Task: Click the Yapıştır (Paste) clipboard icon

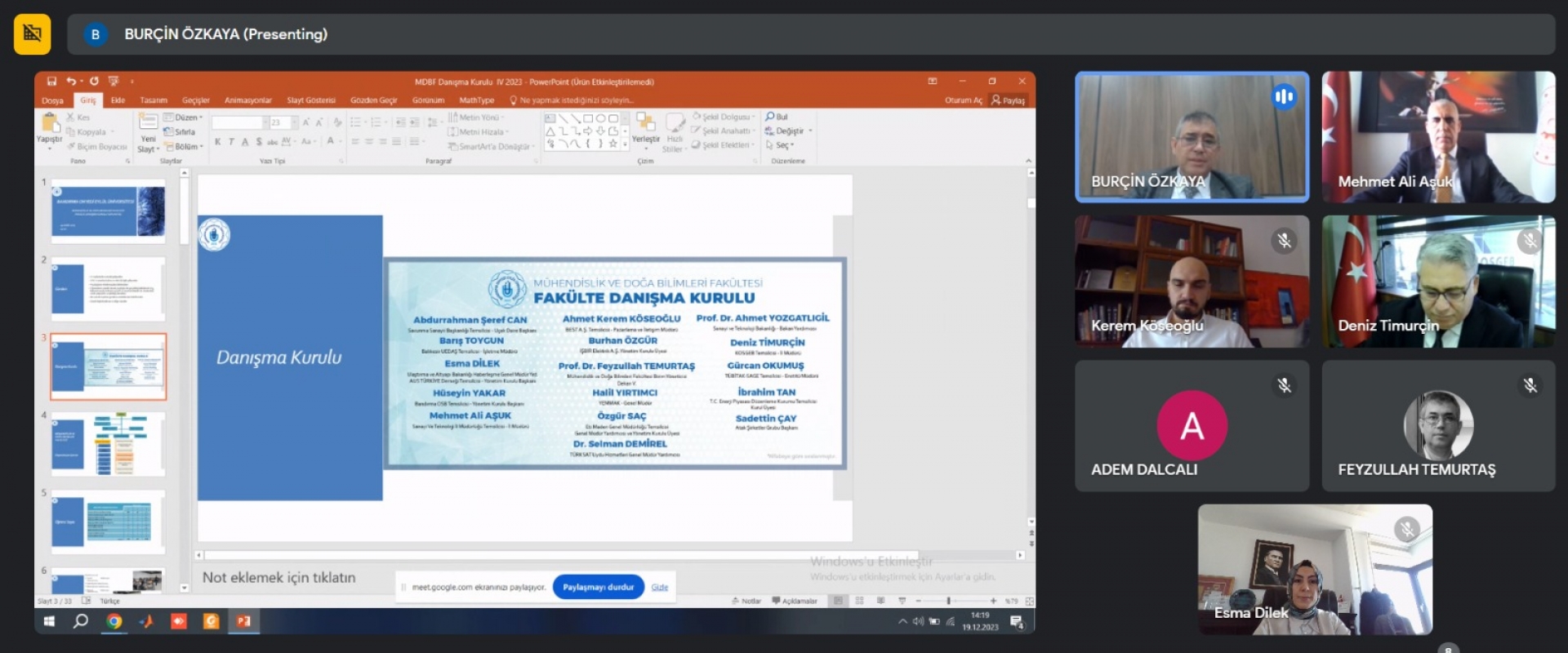Action: coord(50,124)
